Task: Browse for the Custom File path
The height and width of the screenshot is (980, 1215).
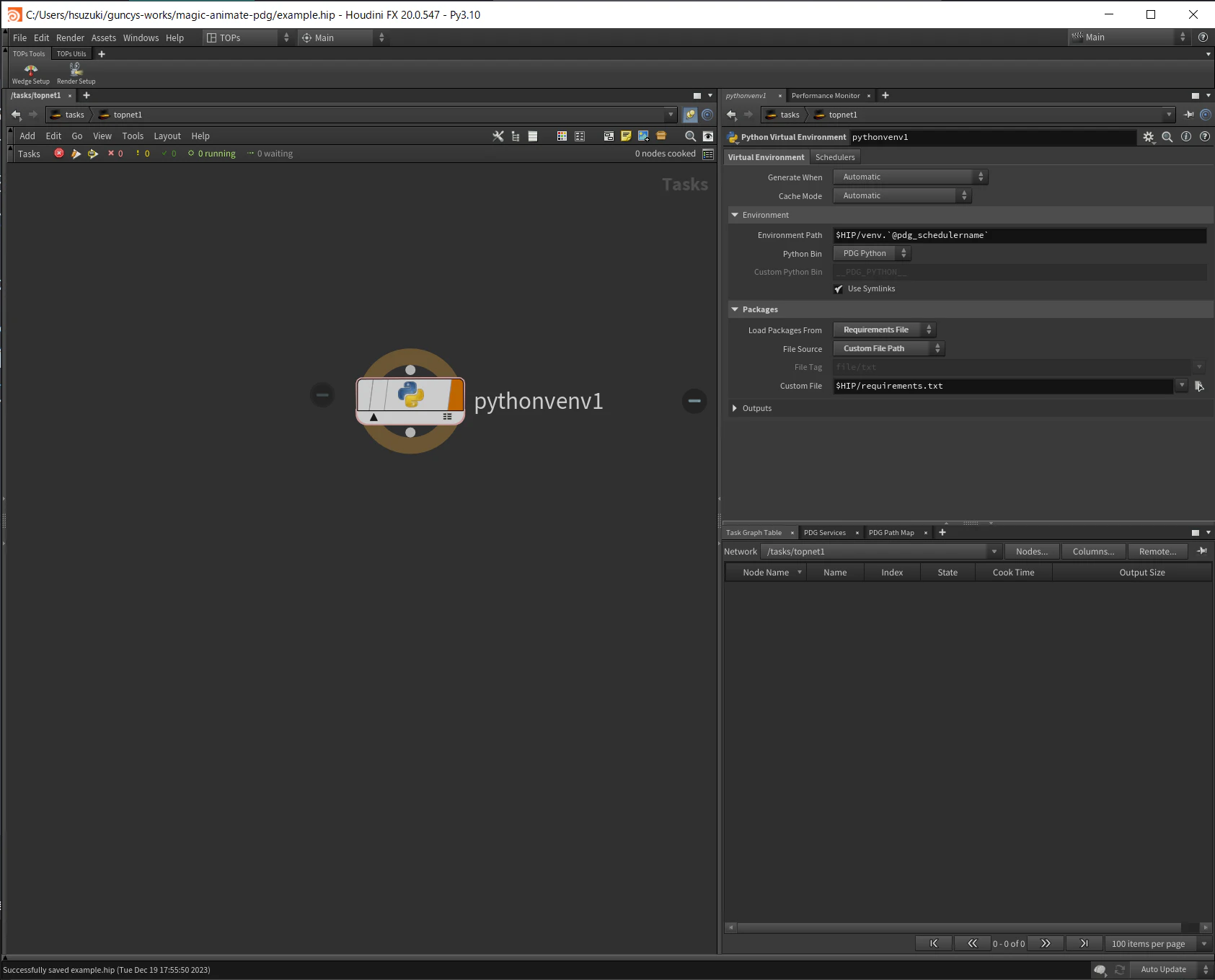Action: coord(1199,386)
